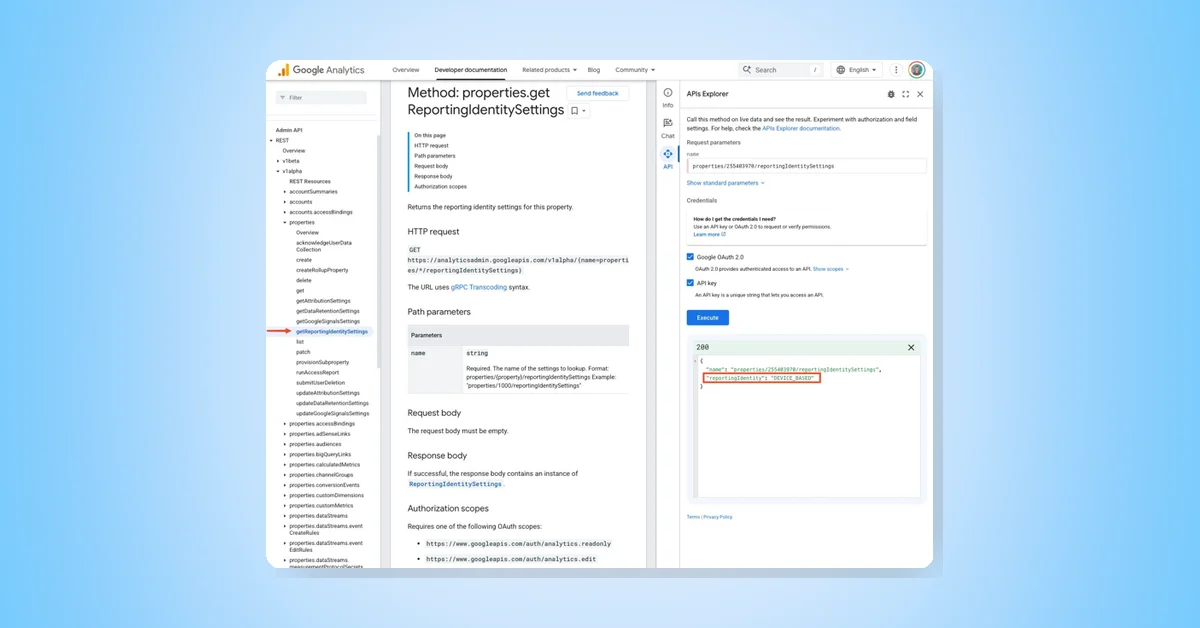Select getAttributionSettings in sidebar
The image size is (1200, 628).
pos(323,300)
